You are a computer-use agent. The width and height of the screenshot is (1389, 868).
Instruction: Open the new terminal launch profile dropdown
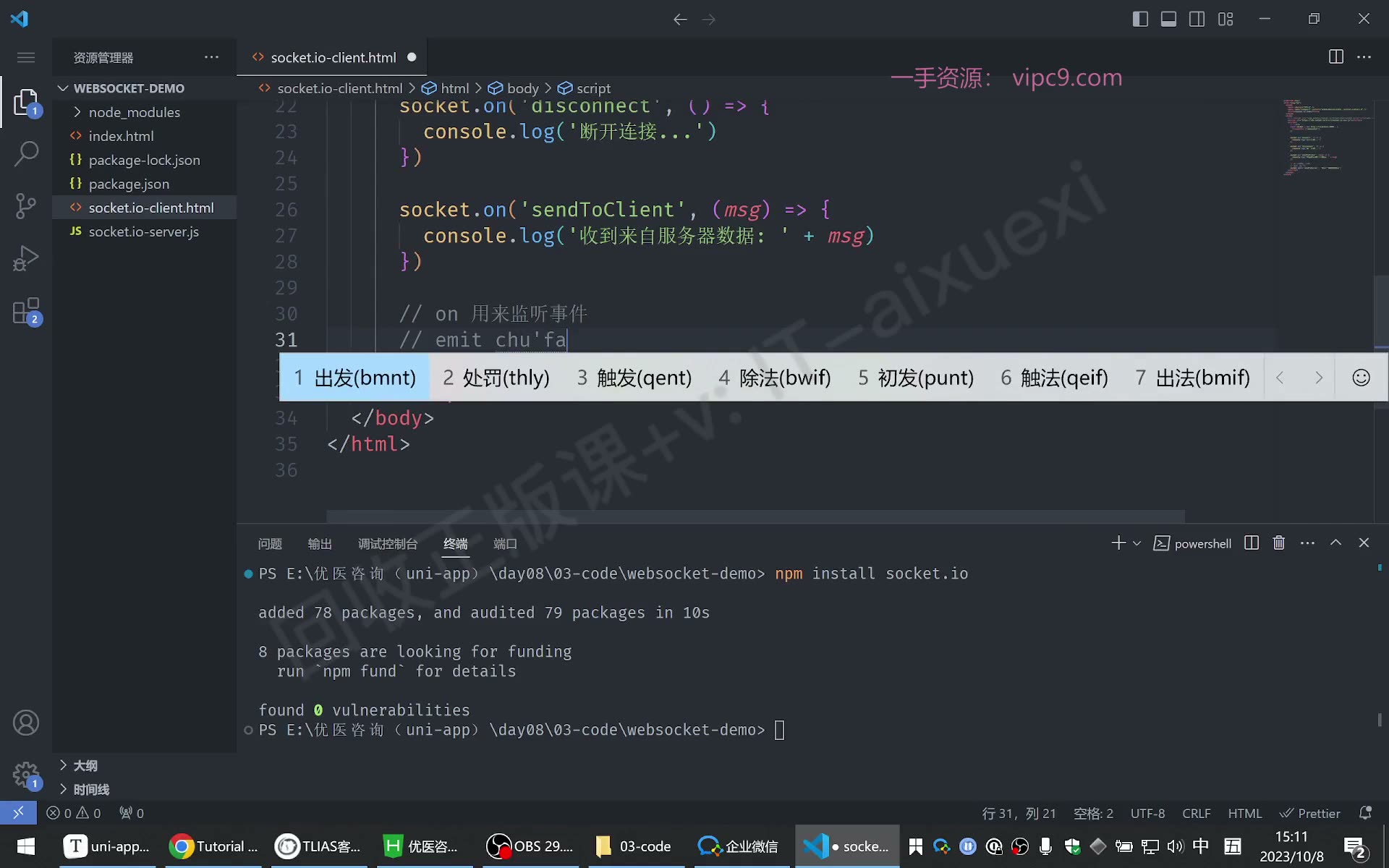[1137, 543]
